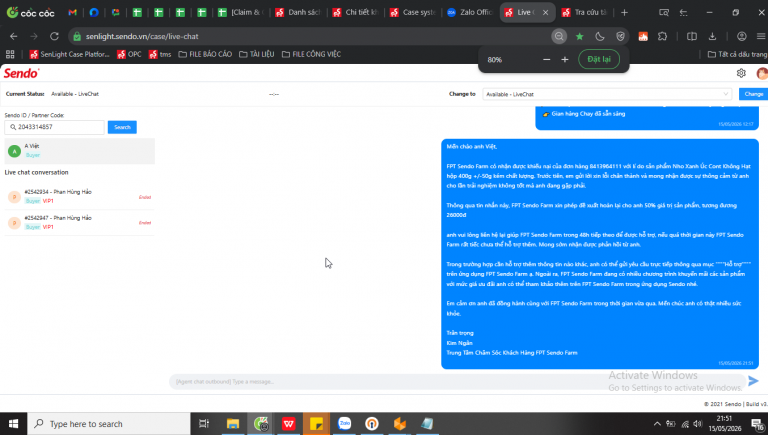Open the user avatar in Sendo header
Viewport: 768px width, 435px height.
(x=762, y=73)
